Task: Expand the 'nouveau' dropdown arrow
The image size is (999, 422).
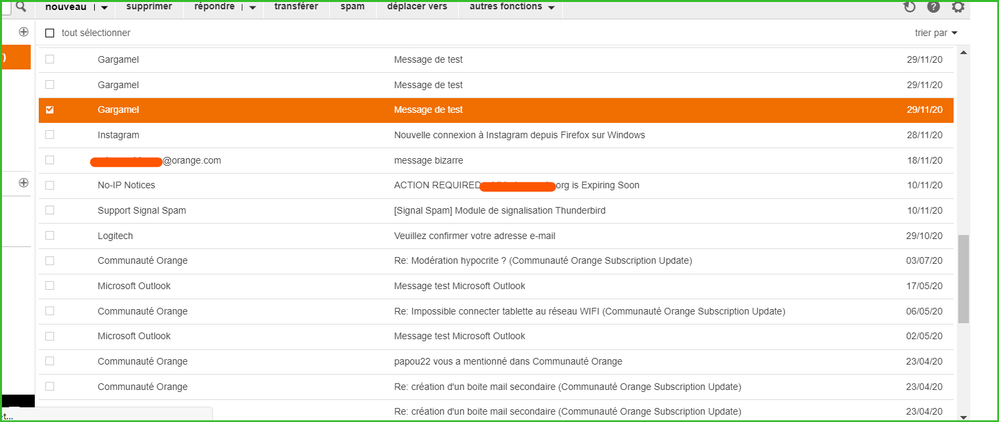Action: [104, 8]
